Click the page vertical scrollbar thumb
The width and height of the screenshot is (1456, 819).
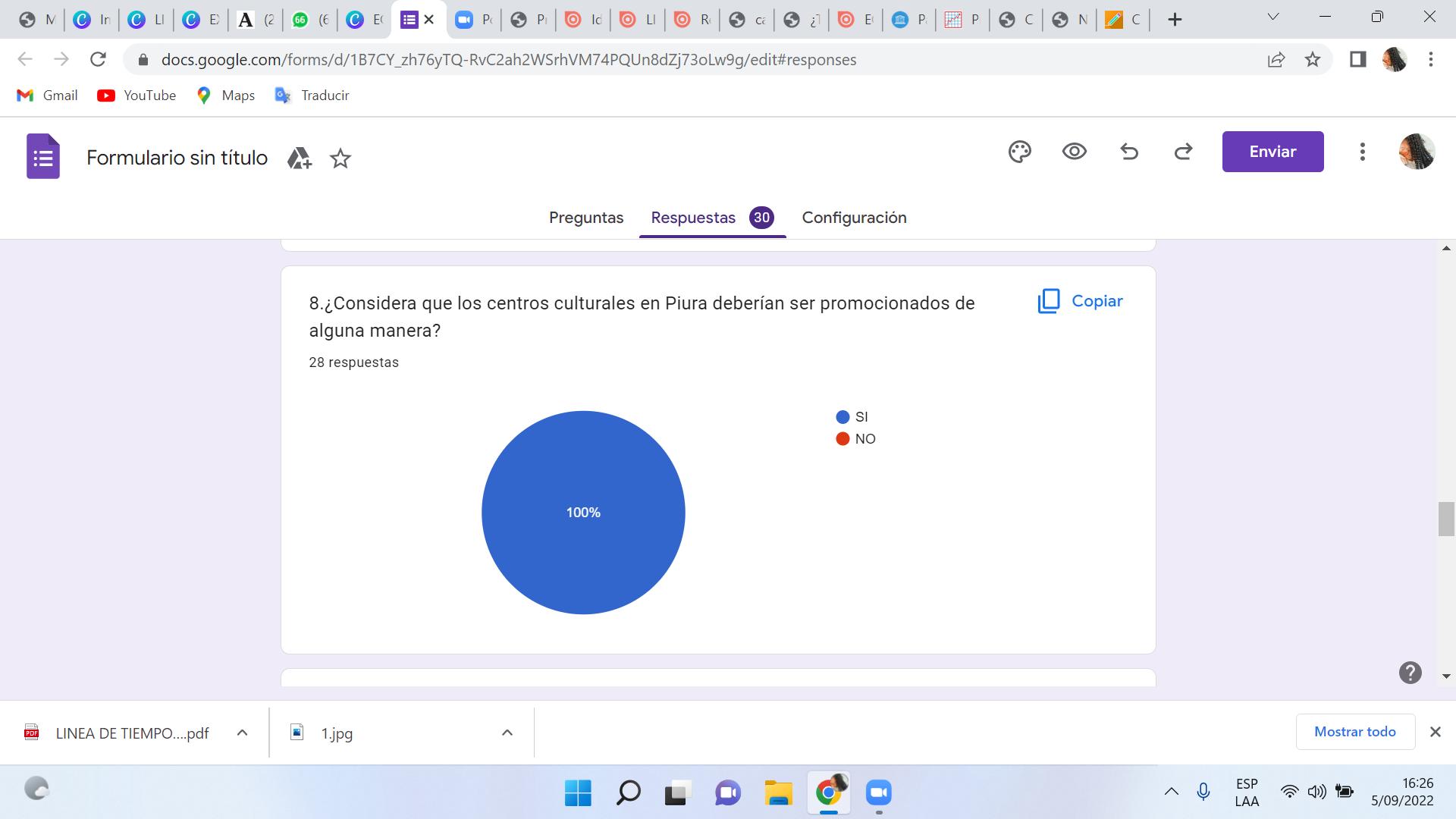coord(1446,519)
